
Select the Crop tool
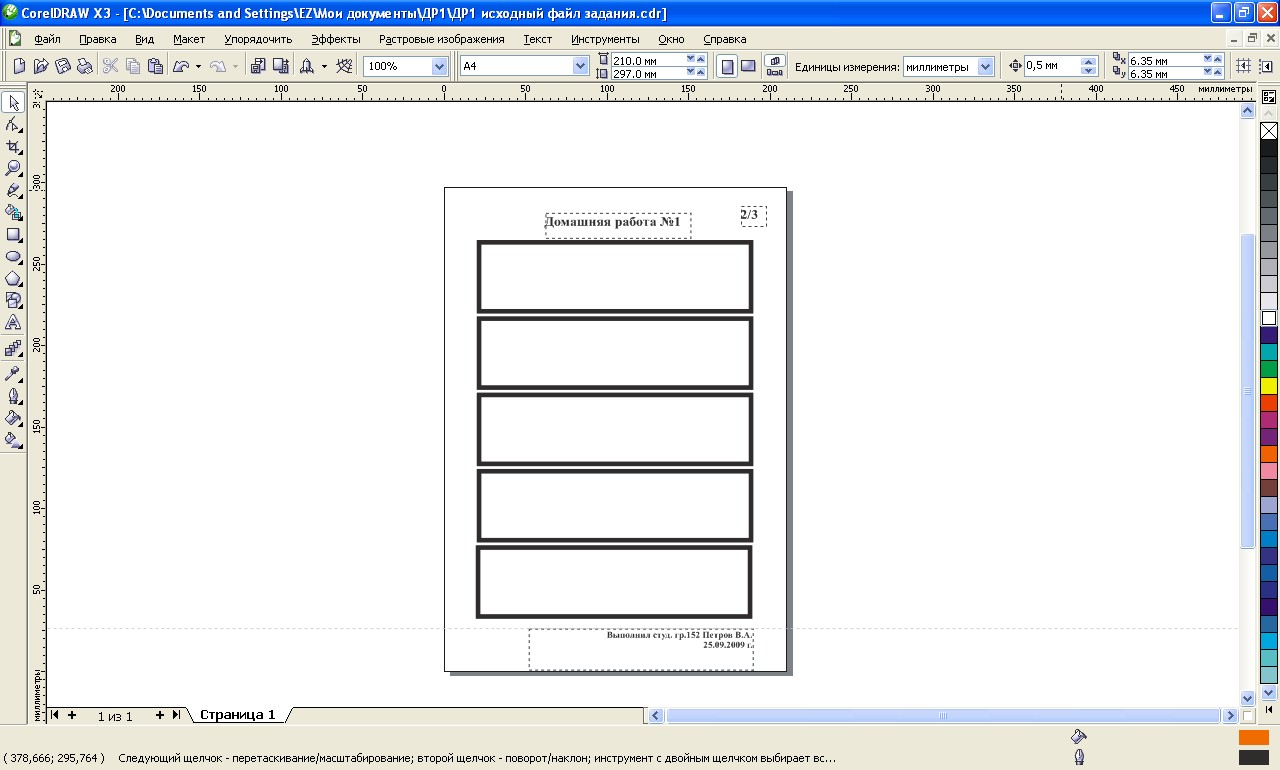(14, 147)
